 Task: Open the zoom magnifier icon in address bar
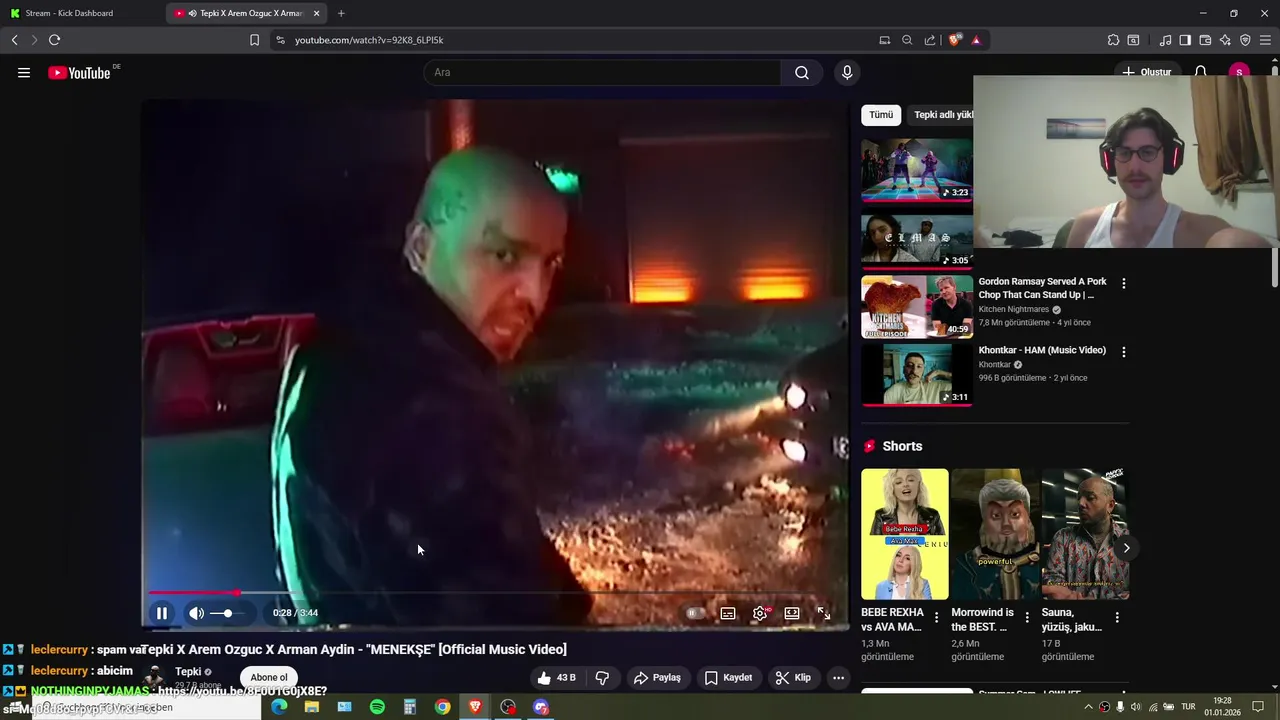[907, 40]
